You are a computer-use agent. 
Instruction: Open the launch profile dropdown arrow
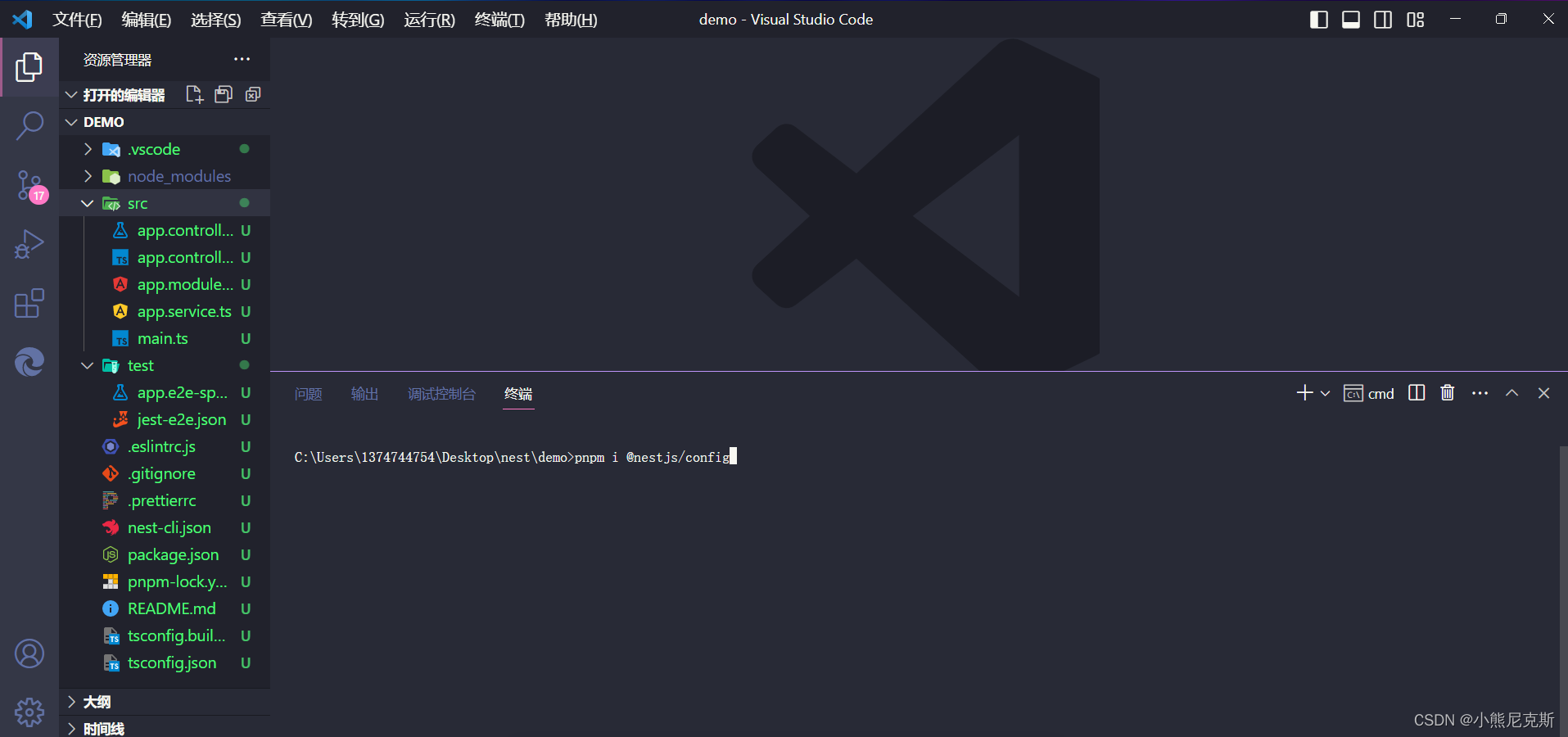point(1326,394)
